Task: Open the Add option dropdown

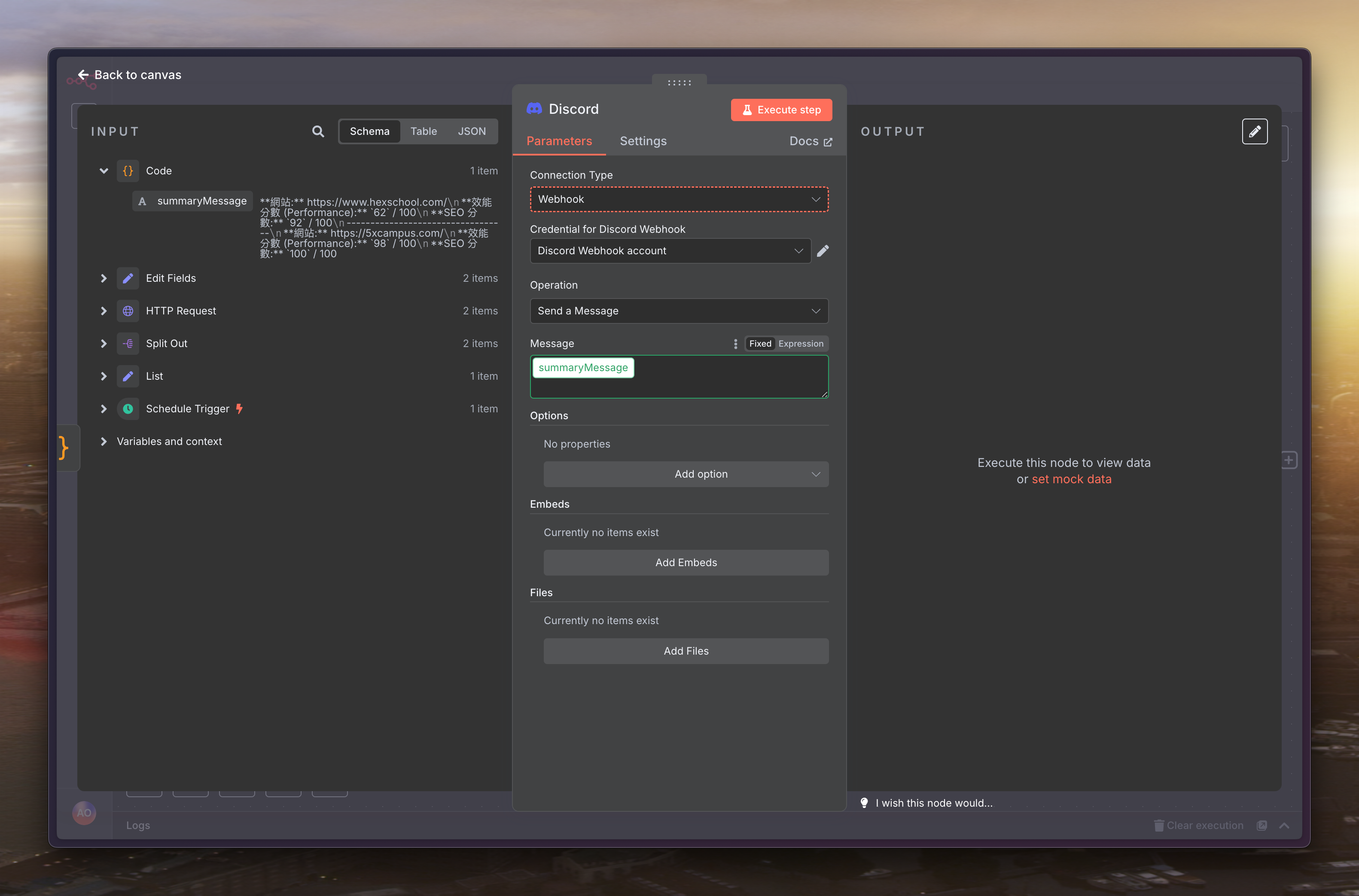Action: click(x=686, y=474)
